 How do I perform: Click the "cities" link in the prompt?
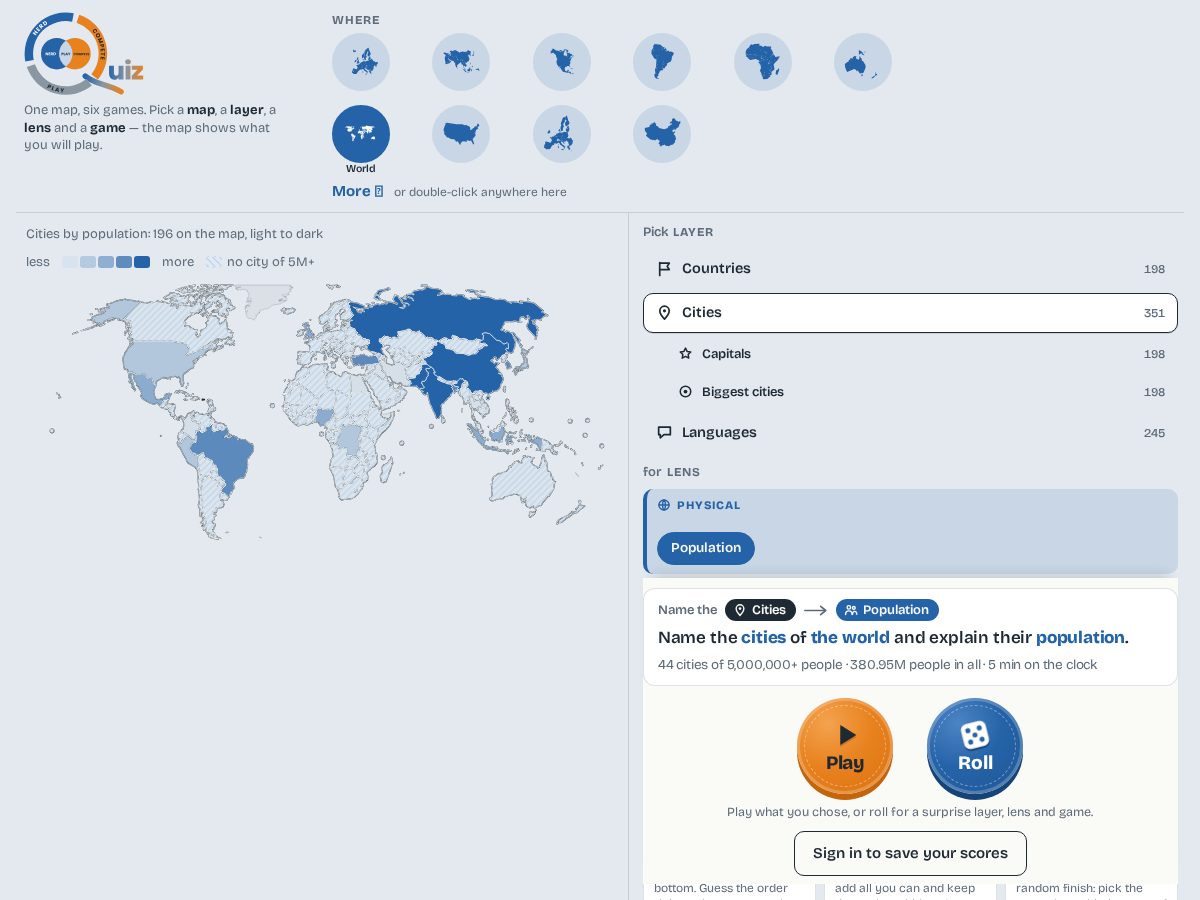[763, 638]
